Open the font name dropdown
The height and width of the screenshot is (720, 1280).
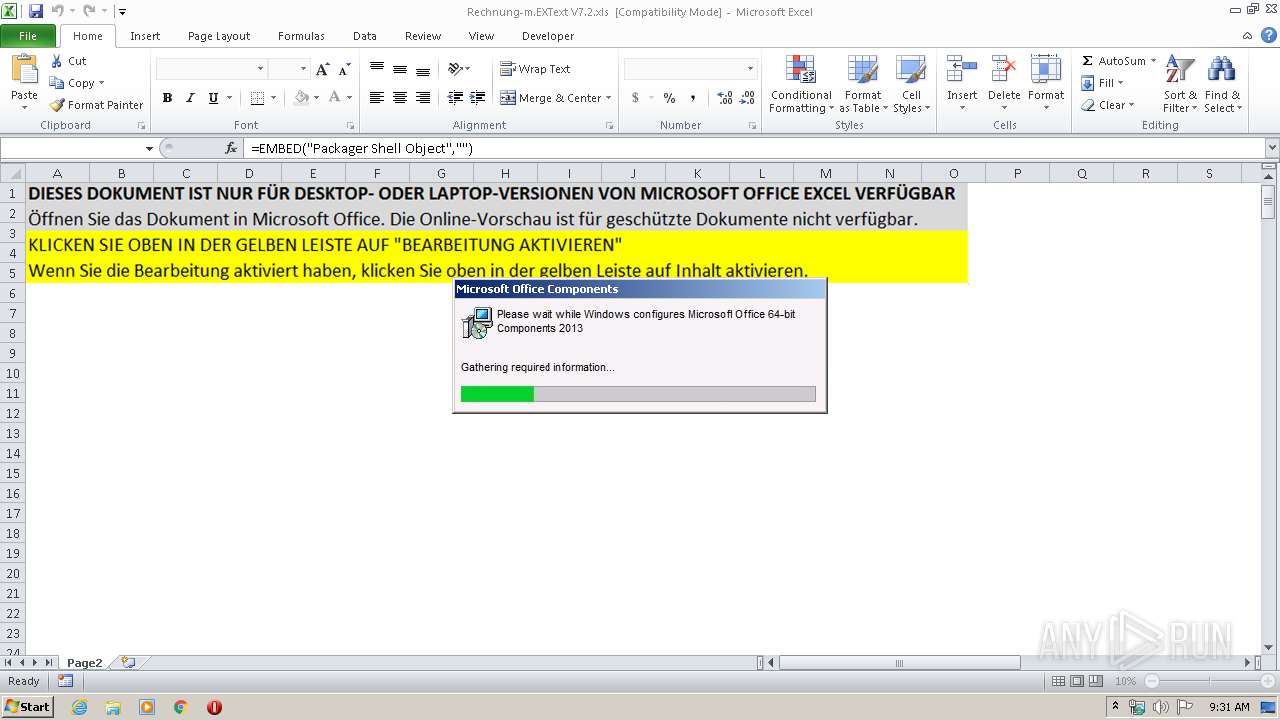pyautogui.click(x=261, y=69)
